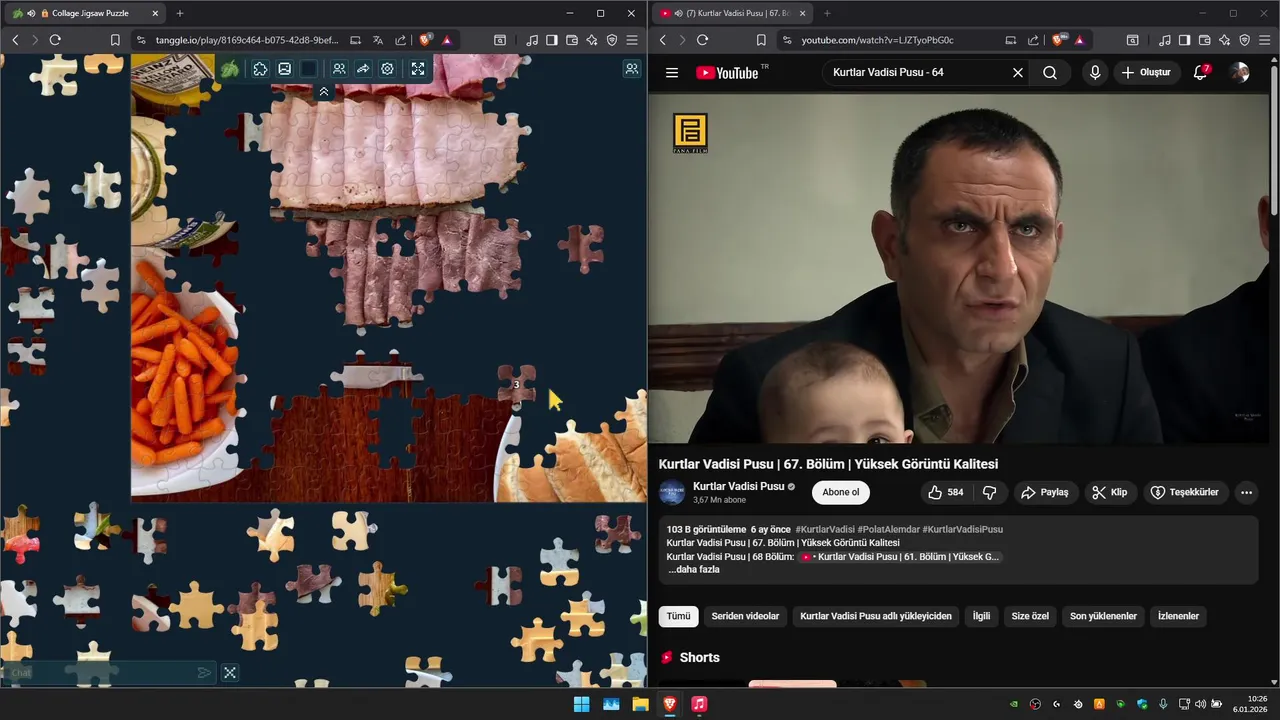This screenshot has height=720, width=1280.
Task: Mute the YouTube tab audio
Action: click(x=679, y=13)
